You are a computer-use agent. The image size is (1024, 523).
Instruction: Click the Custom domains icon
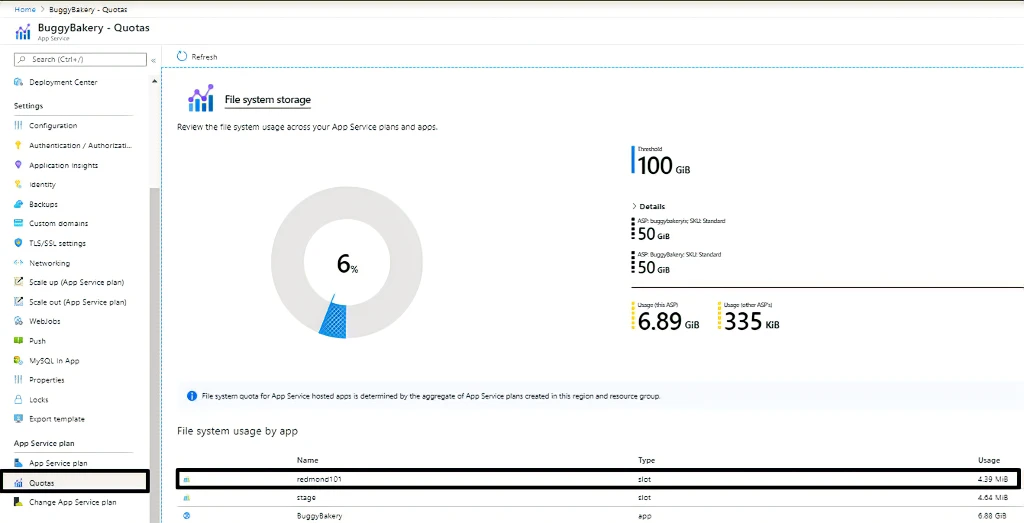(x=18, y=223)
